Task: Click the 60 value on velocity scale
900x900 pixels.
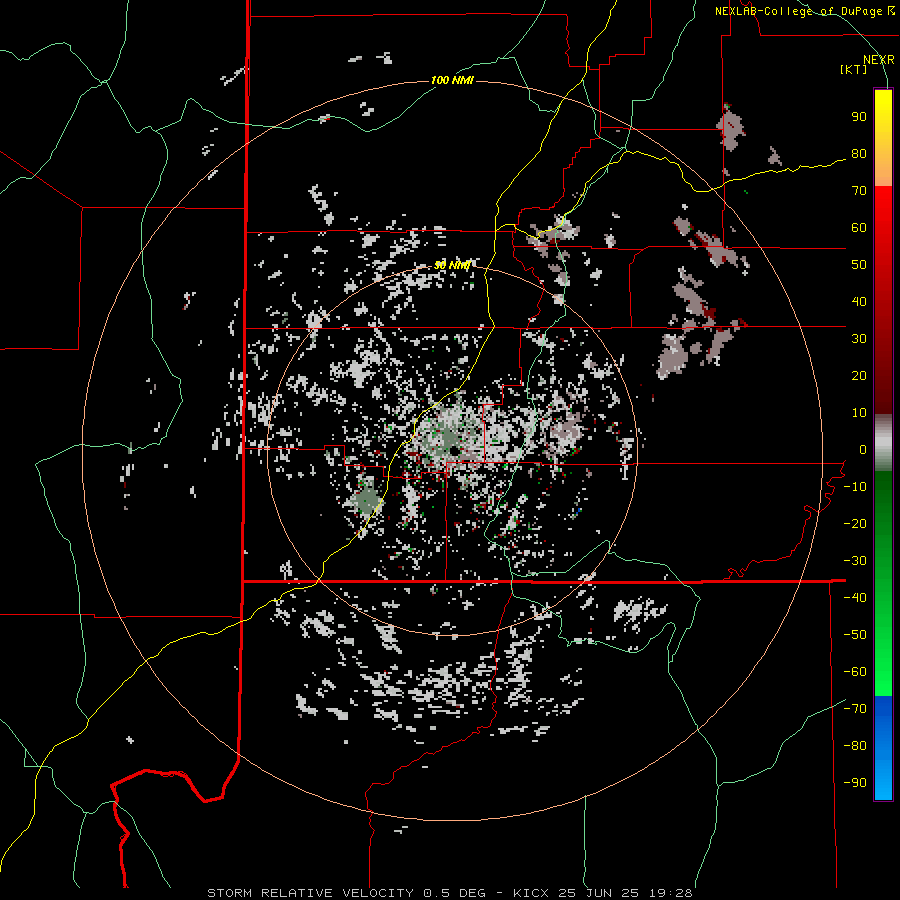Action: [859, 228]
